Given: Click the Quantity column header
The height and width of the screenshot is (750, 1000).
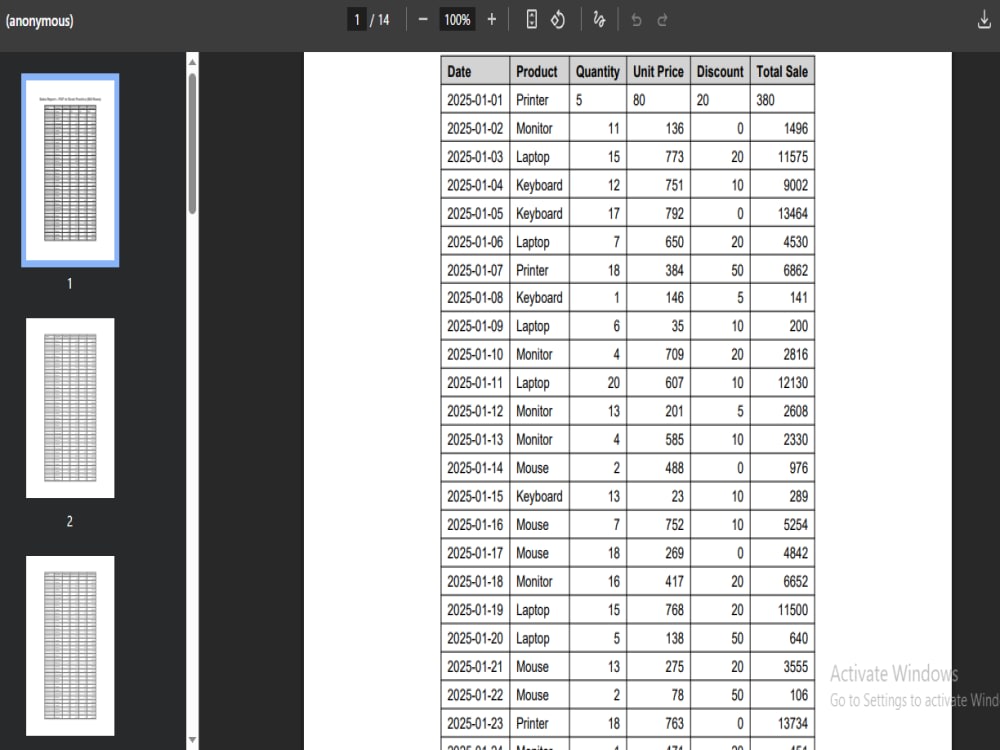Looking at the screenshot, I should (598, 71).
